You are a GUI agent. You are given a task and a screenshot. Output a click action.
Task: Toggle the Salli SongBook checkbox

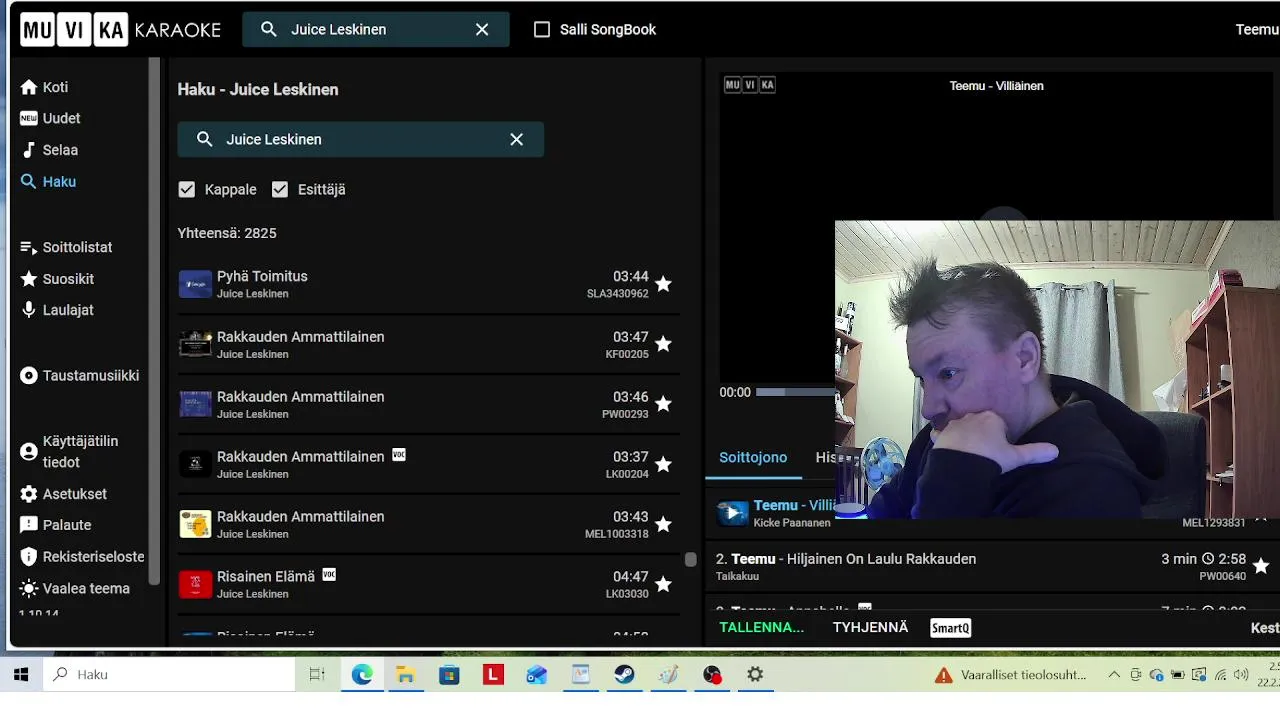point(542,29)
